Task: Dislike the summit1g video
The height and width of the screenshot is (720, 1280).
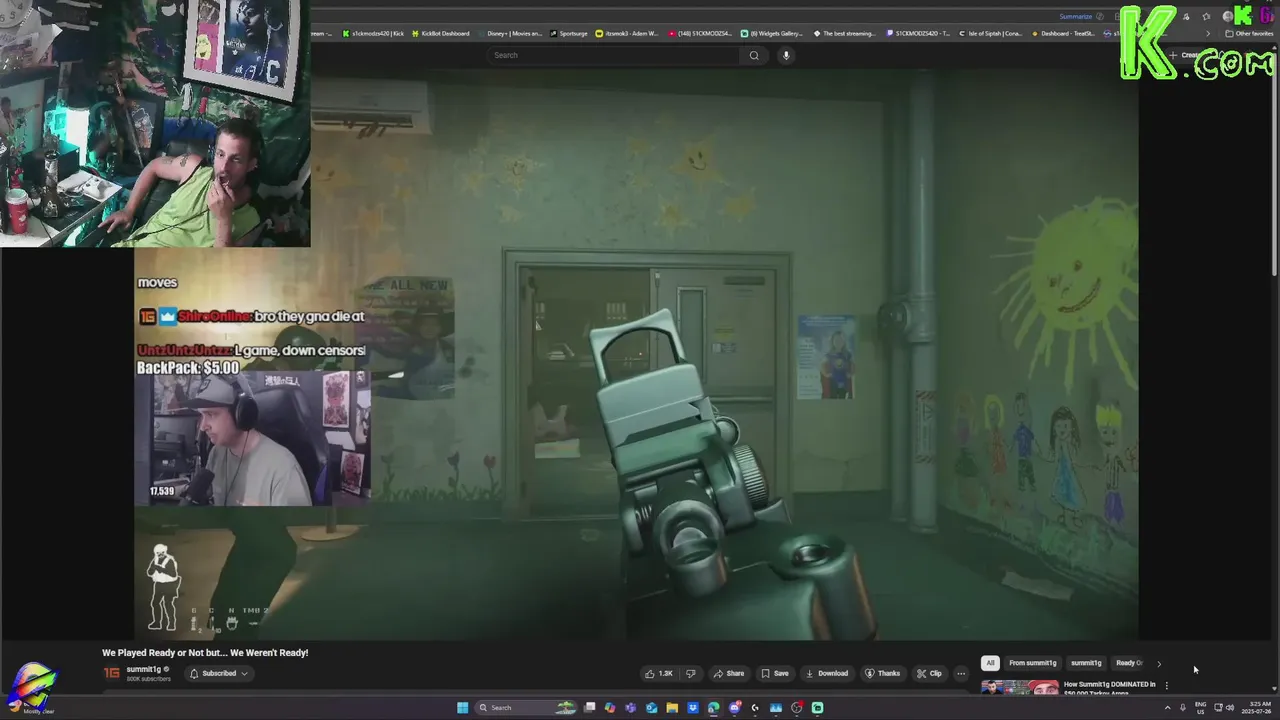Action: (x=690, y=673)
